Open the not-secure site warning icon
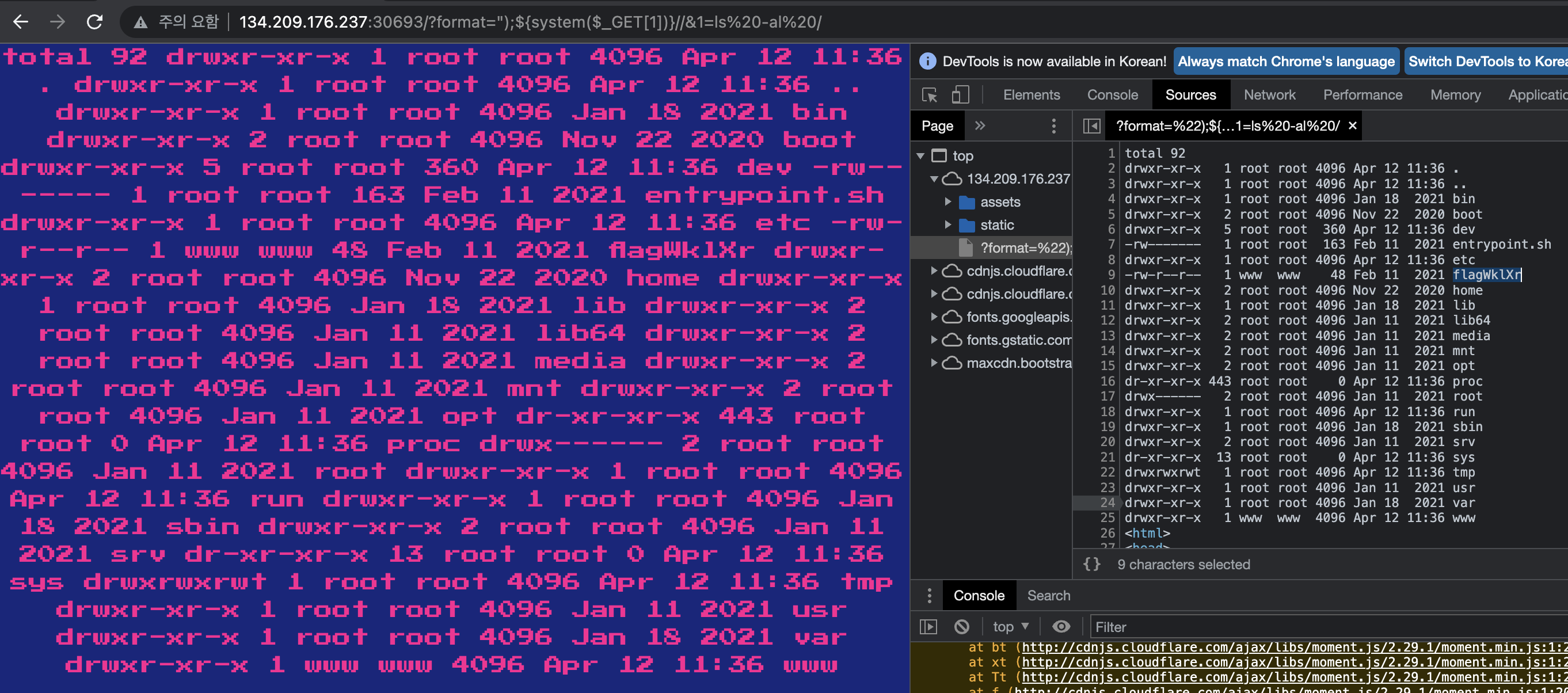Viewport: 1568px width, 693px height. [140, 22]
